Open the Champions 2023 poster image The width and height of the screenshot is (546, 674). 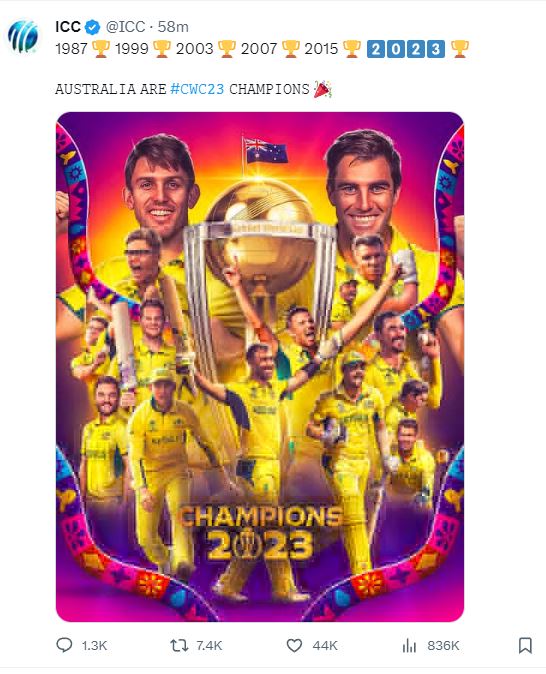click(260, 367)
